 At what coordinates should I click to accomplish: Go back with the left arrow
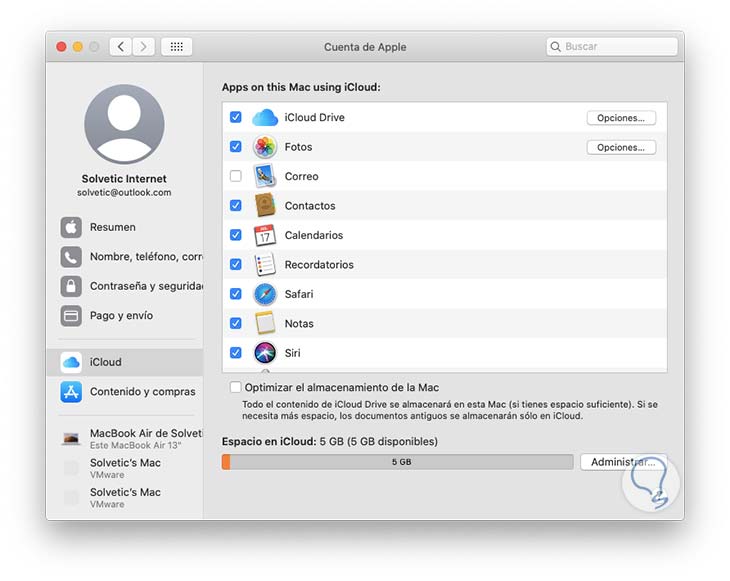point(121,47)
